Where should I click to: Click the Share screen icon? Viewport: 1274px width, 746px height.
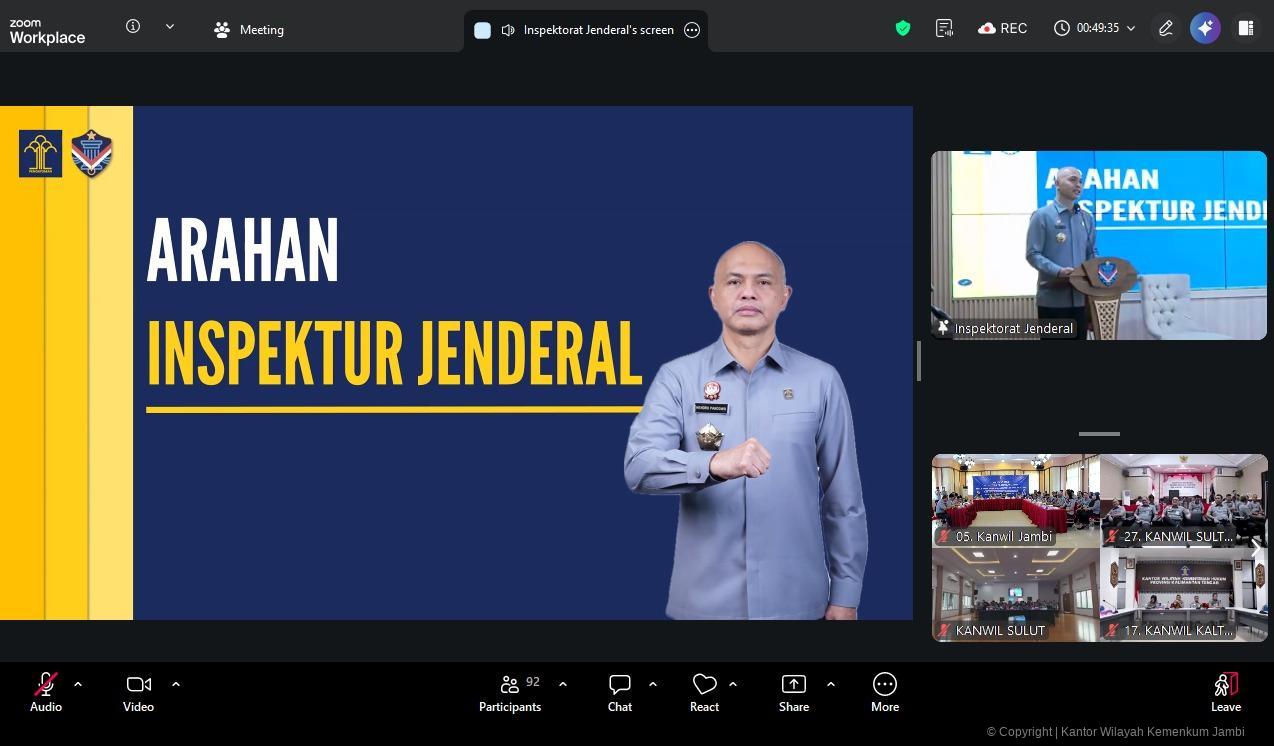[x=793, y=692]
